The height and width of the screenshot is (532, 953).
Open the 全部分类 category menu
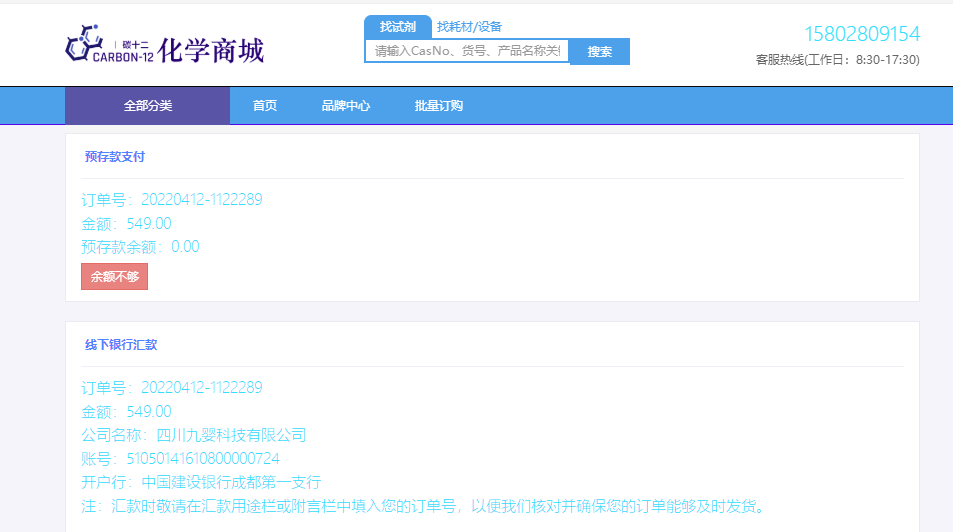pyautogui.click(x=147, y=106)
